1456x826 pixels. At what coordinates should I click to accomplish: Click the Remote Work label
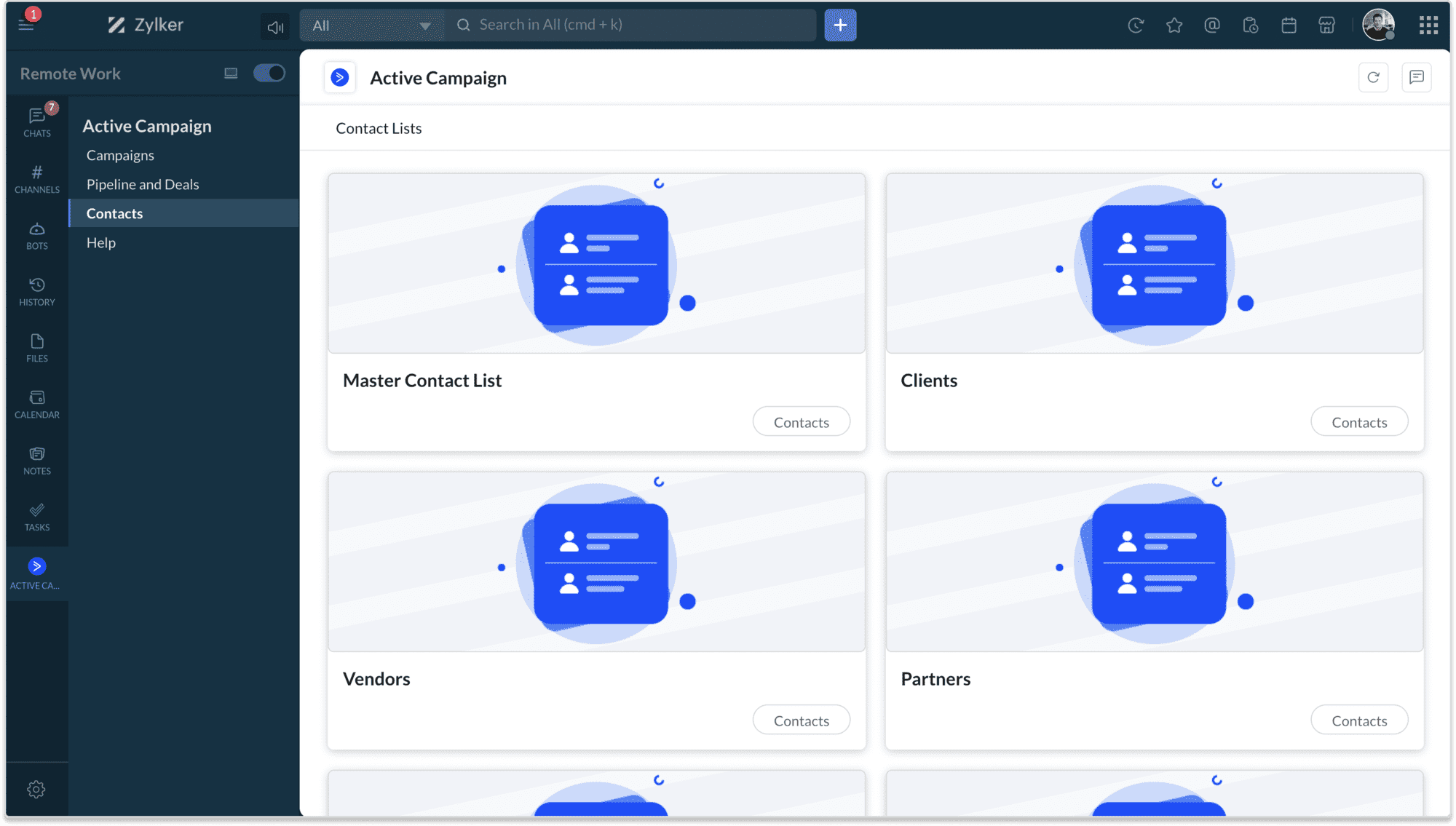(x=71, y=74)
